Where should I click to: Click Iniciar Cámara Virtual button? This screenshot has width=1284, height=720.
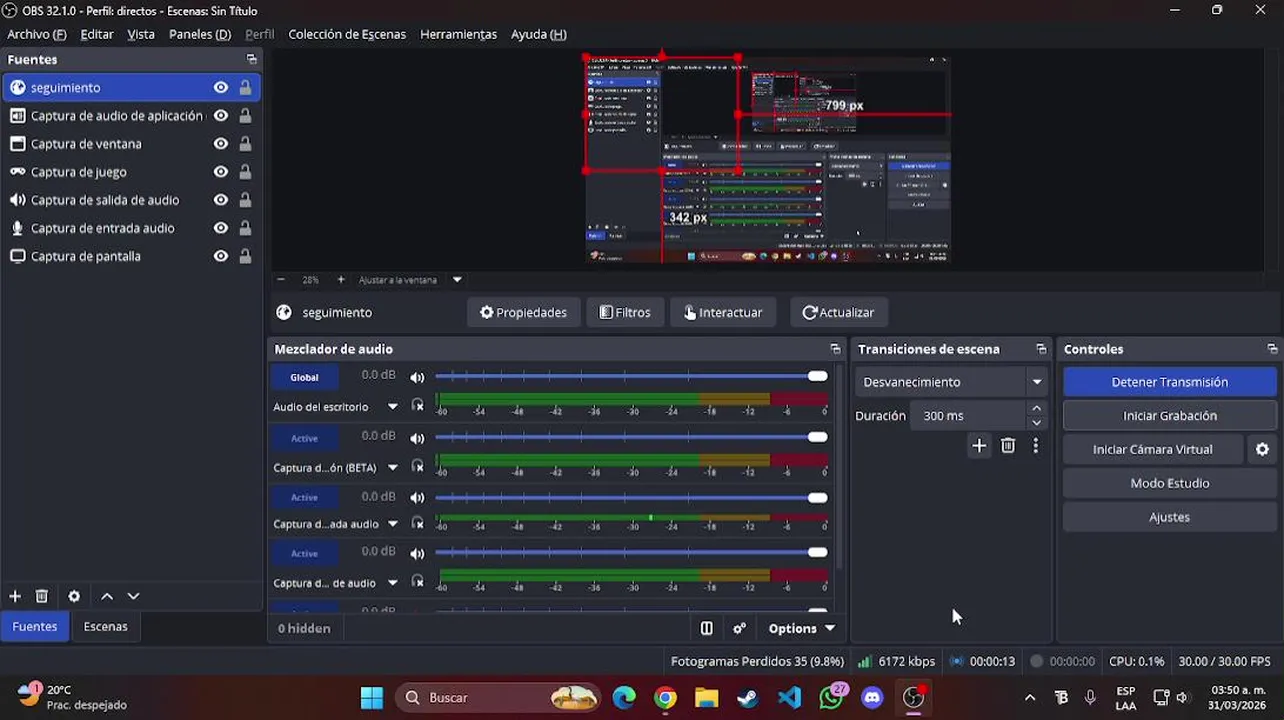1152,450
